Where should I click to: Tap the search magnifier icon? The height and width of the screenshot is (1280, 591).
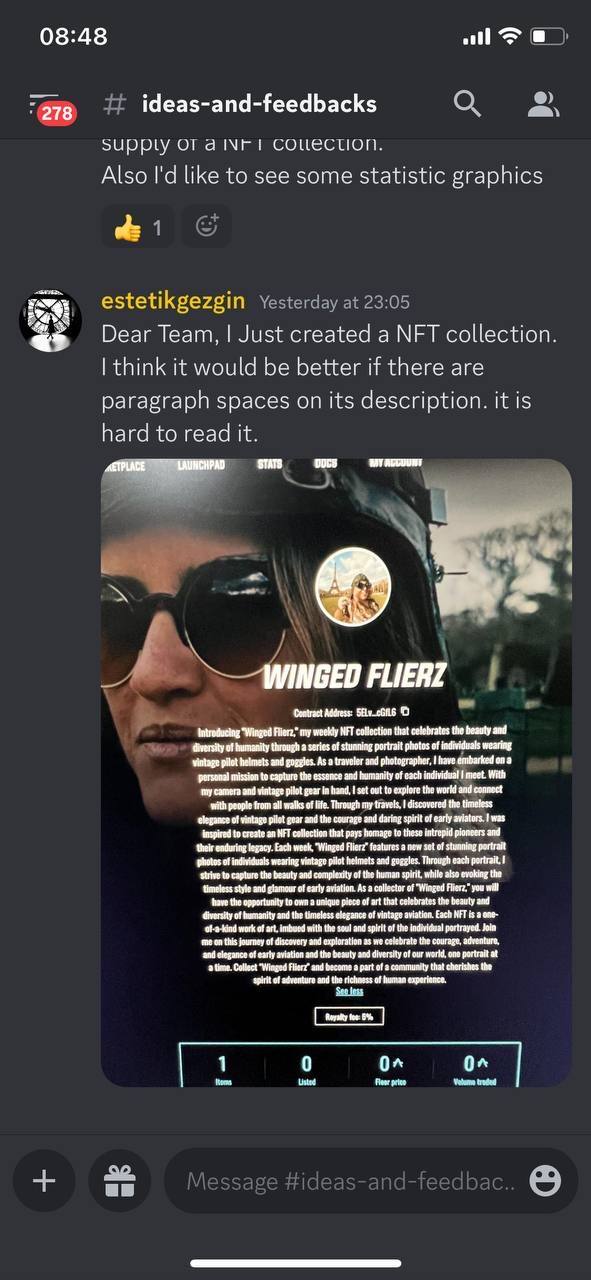(x=467, y=103)
